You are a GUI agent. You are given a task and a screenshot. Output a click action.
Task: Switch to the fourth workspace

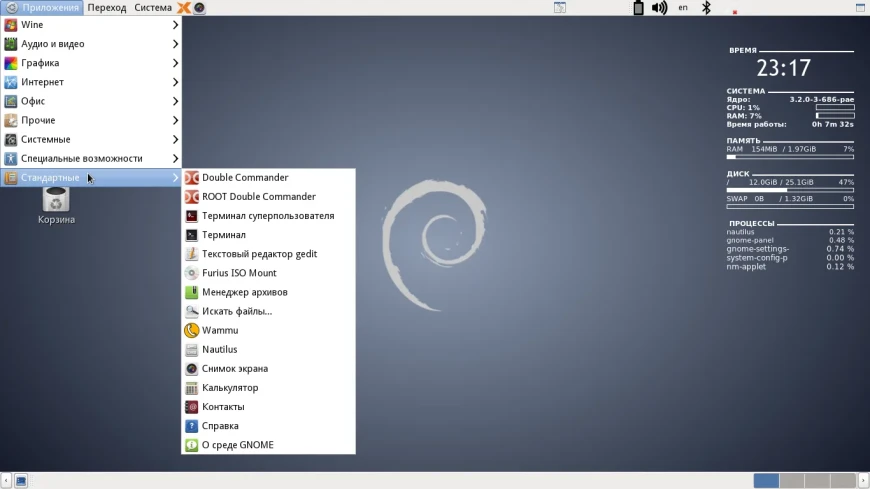pos(843,481)
